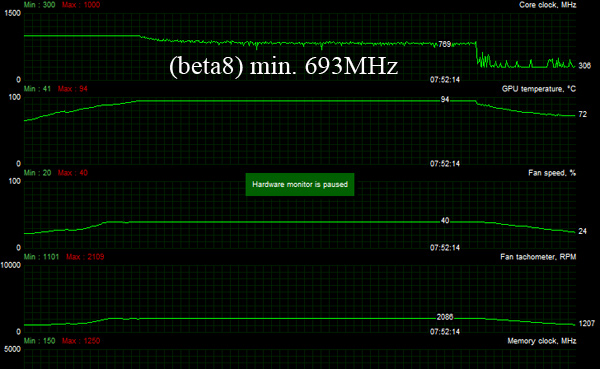Click the 'Min : 150' memory clock value
The image size is (600, 369).
pyautogui.click(x=39, y=341)
